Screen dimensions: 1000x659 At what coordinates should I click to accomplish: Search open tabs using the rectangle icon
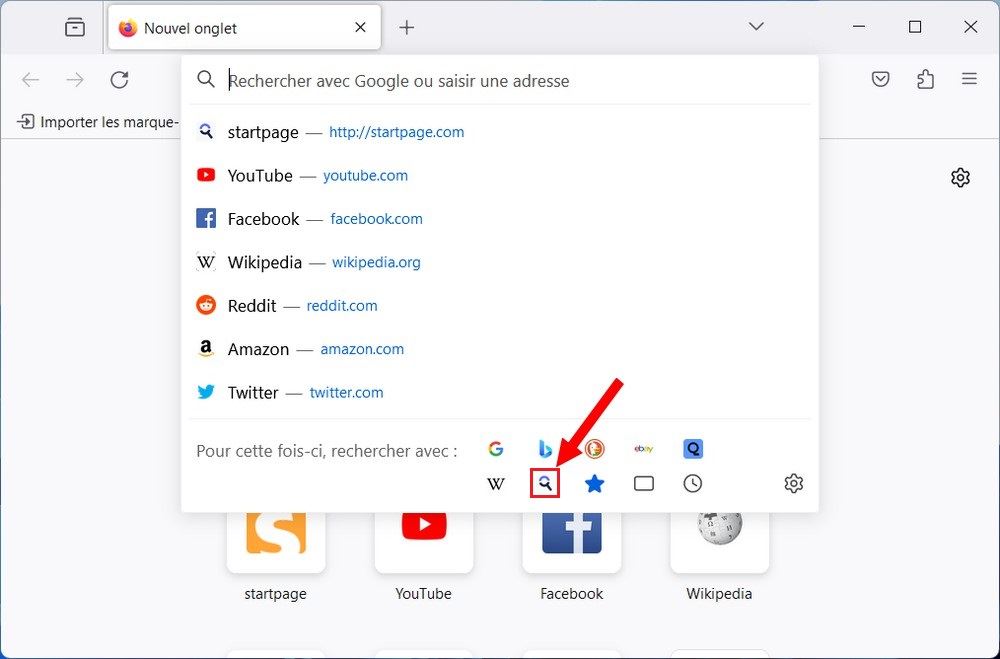[x=643, y=483]
